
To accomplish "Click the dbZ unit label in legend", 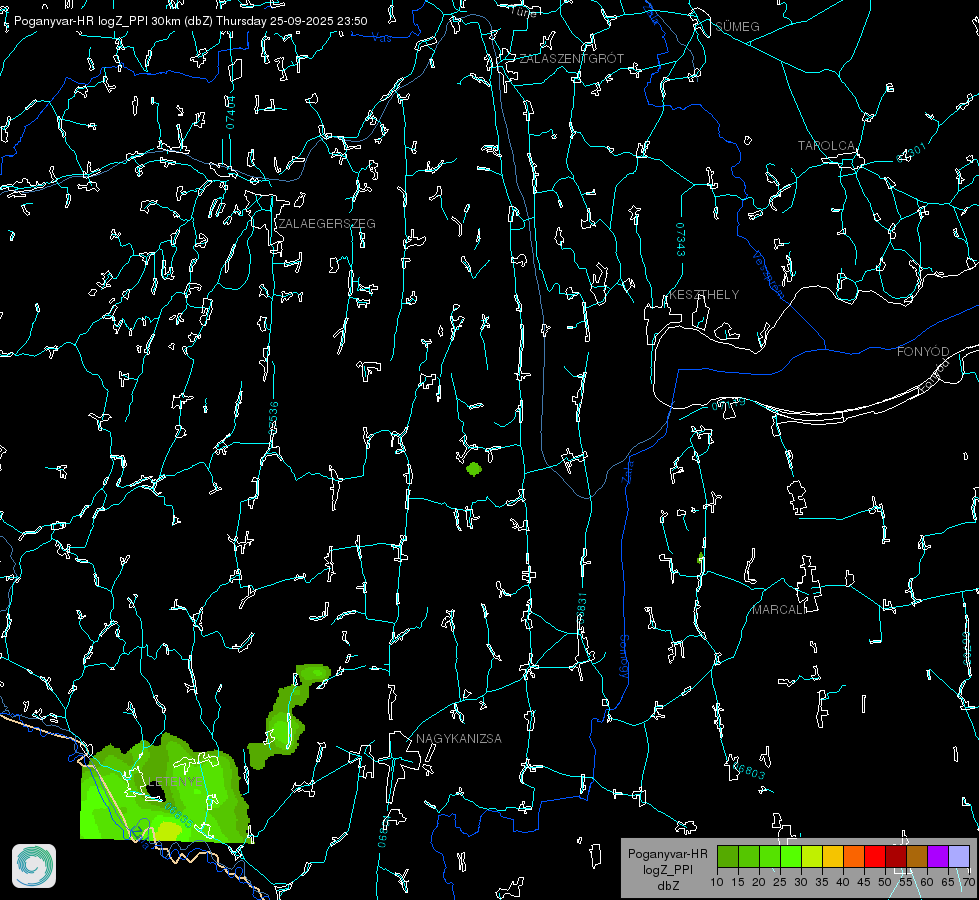I will click(x=667, y=886).
